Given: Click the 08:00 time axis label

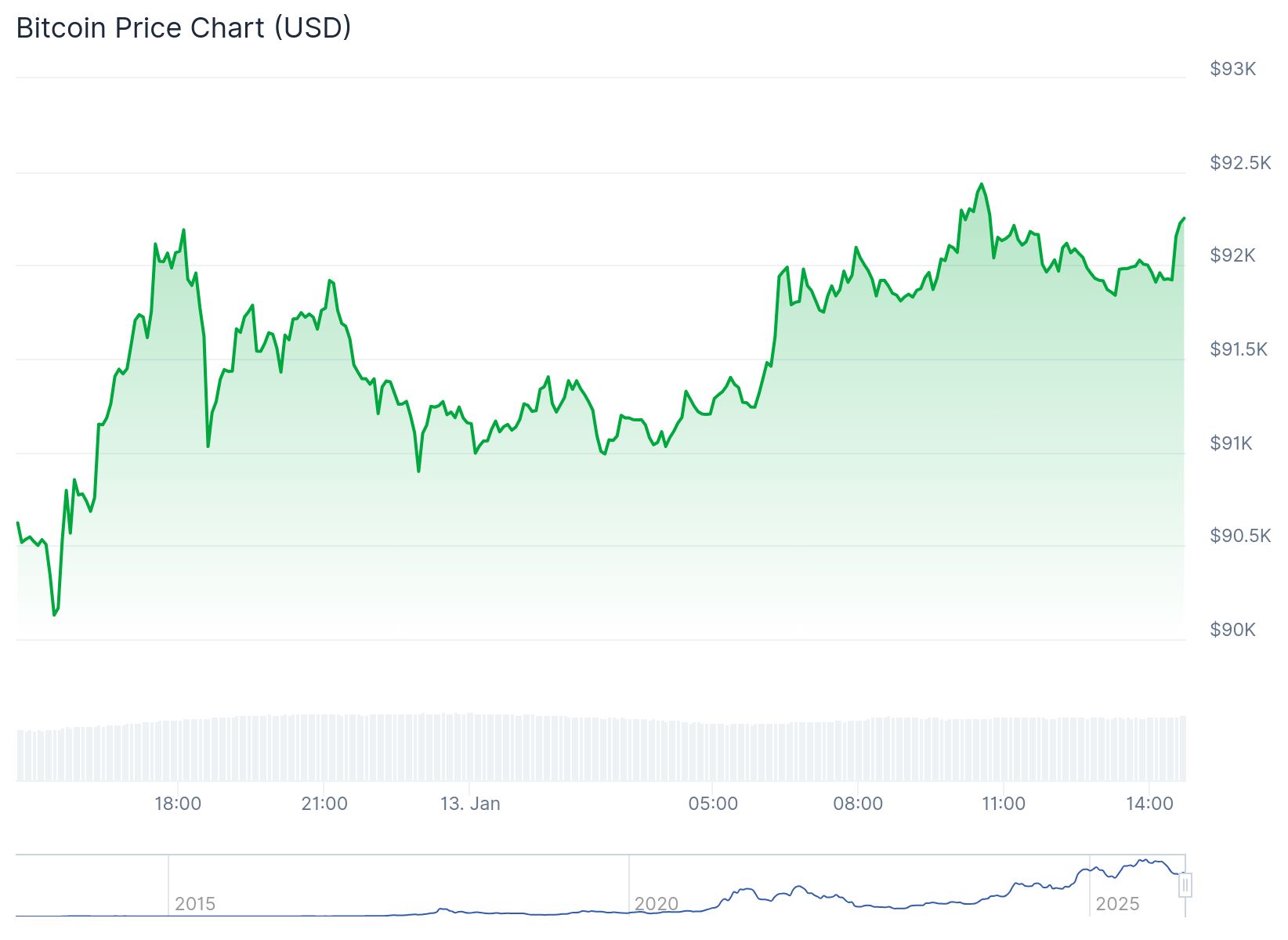Looking at the screenshot, I should pyautogui.click(x=858, y=804).
